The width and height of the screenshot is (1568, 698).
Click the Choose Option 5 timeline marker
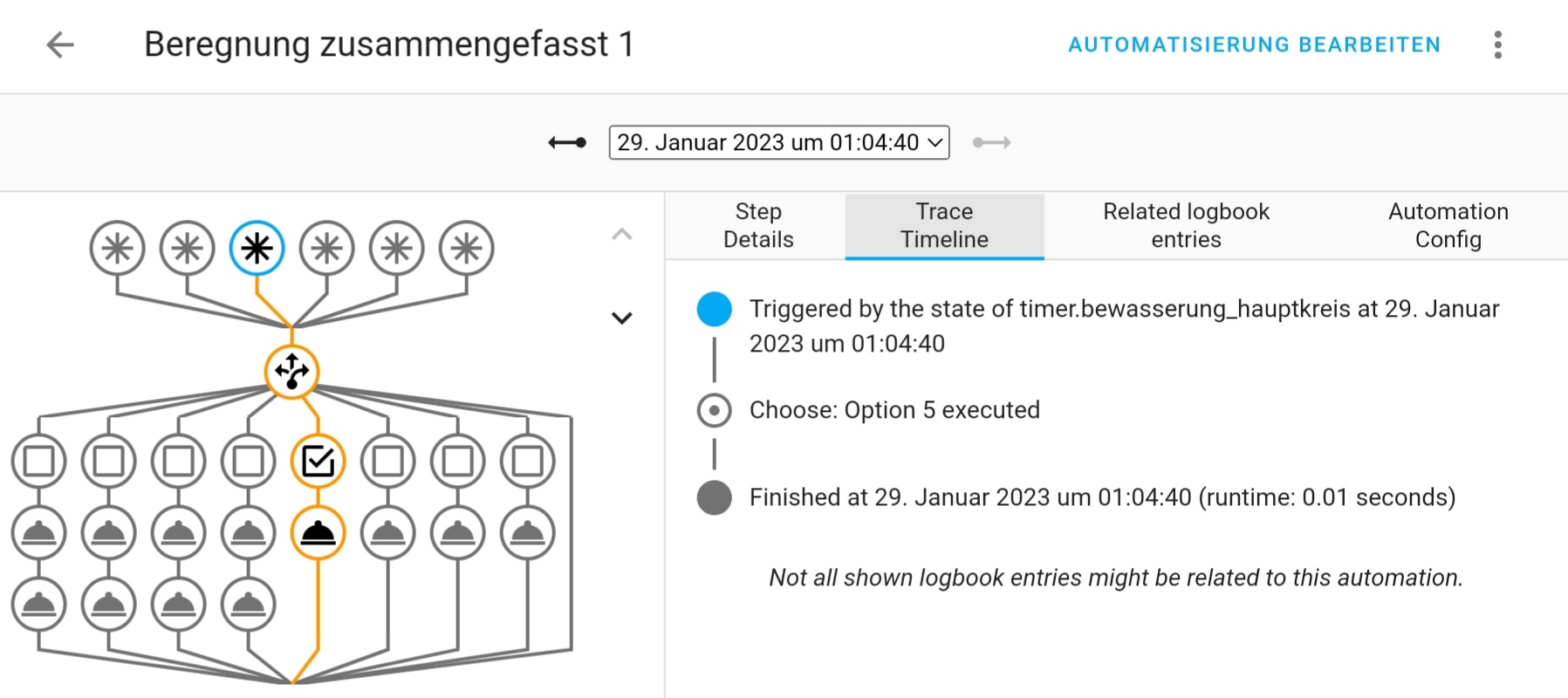tap(714, 410)
